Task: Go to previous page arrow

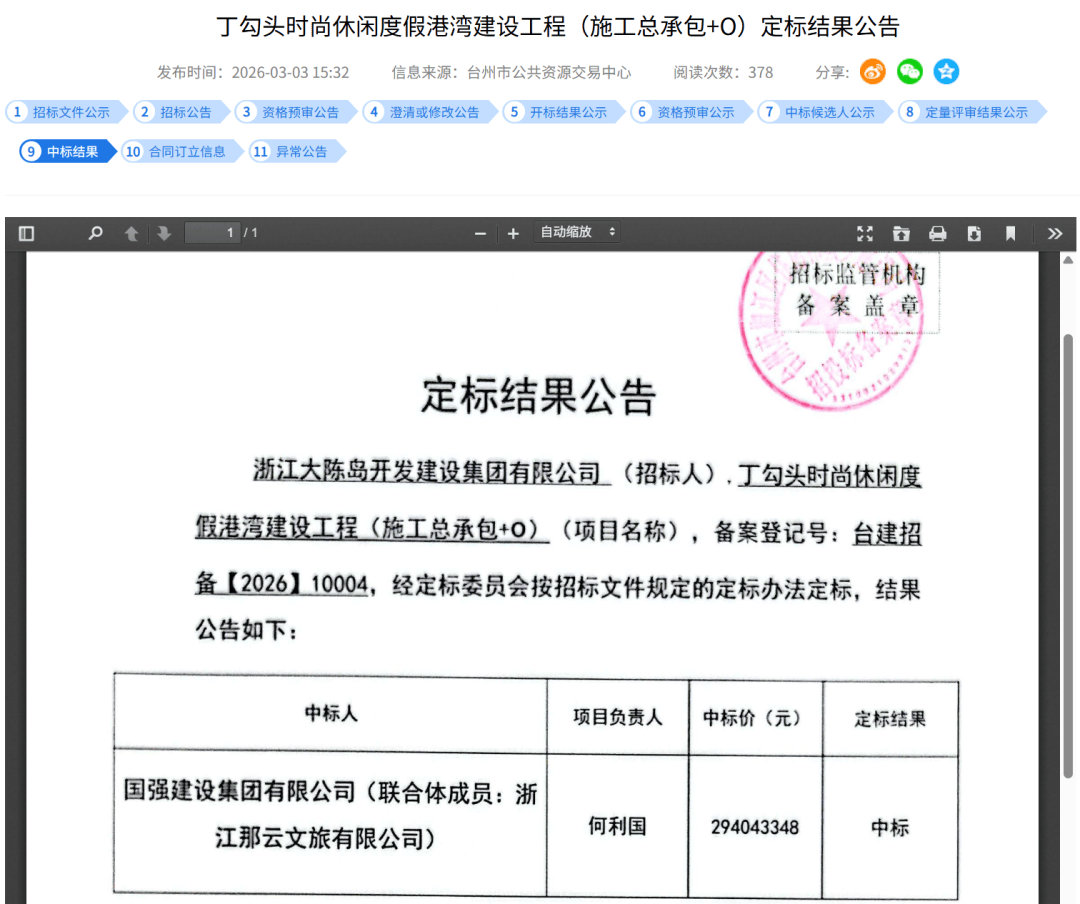Action: [131, 234]
